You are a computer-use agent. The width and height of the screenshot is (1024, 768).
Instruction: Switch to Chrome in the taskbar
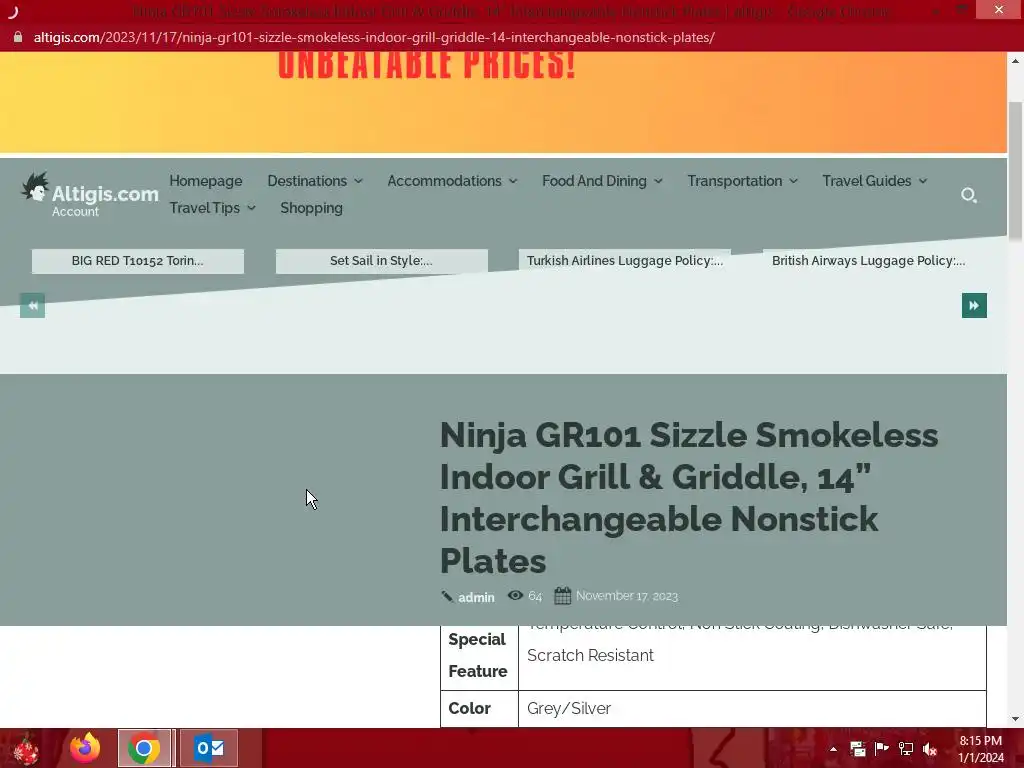(144, 748)
